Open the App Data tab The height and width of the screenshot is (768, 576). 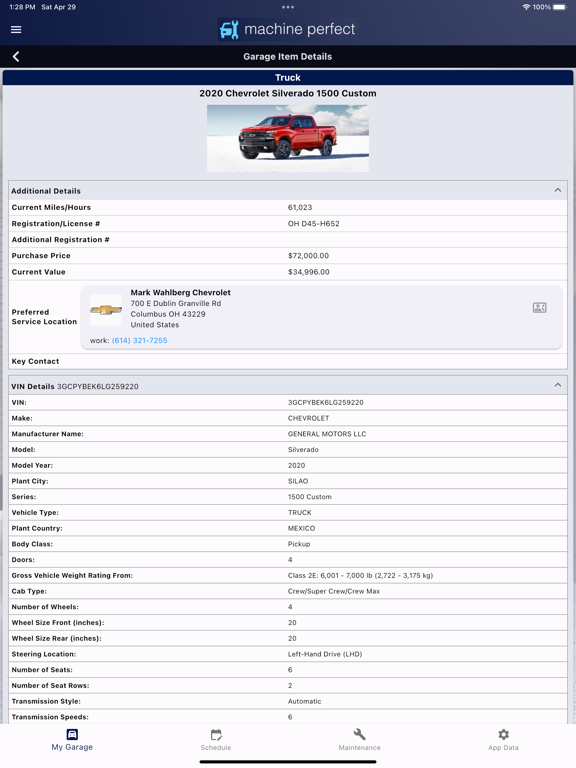503,740
